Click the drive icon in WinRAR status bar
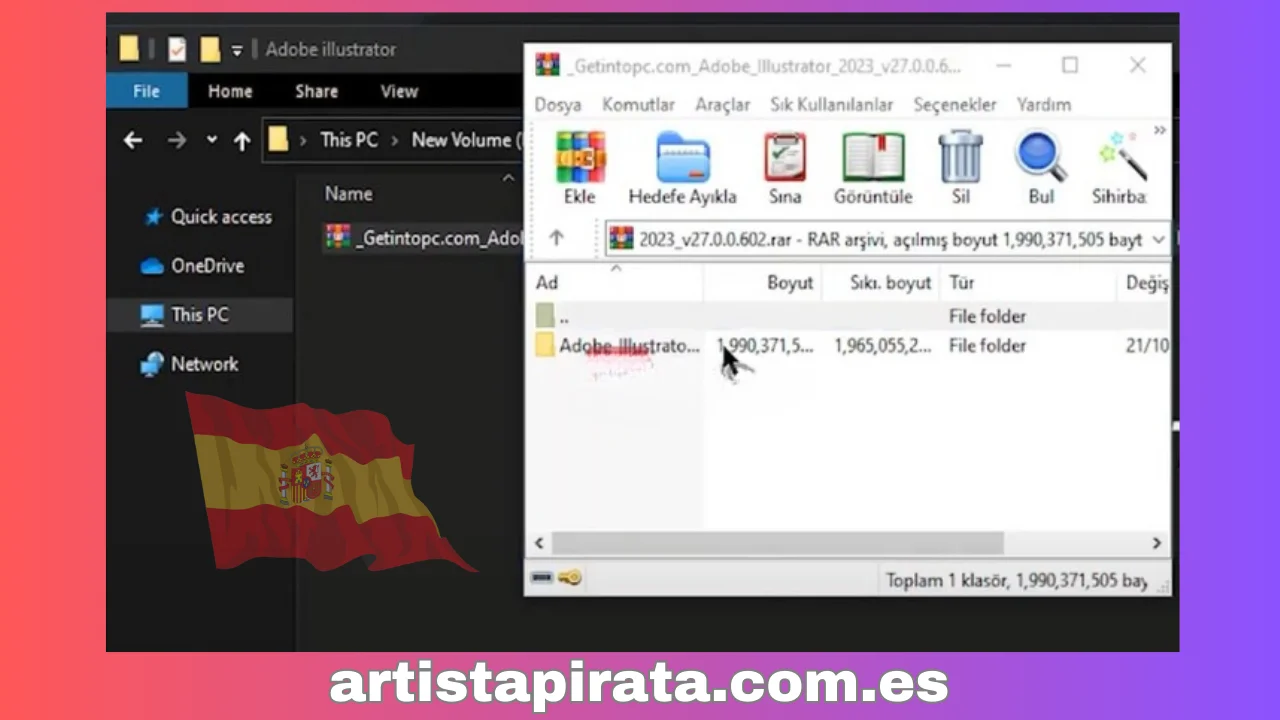 pyautogui.click(x=543, y=578)
